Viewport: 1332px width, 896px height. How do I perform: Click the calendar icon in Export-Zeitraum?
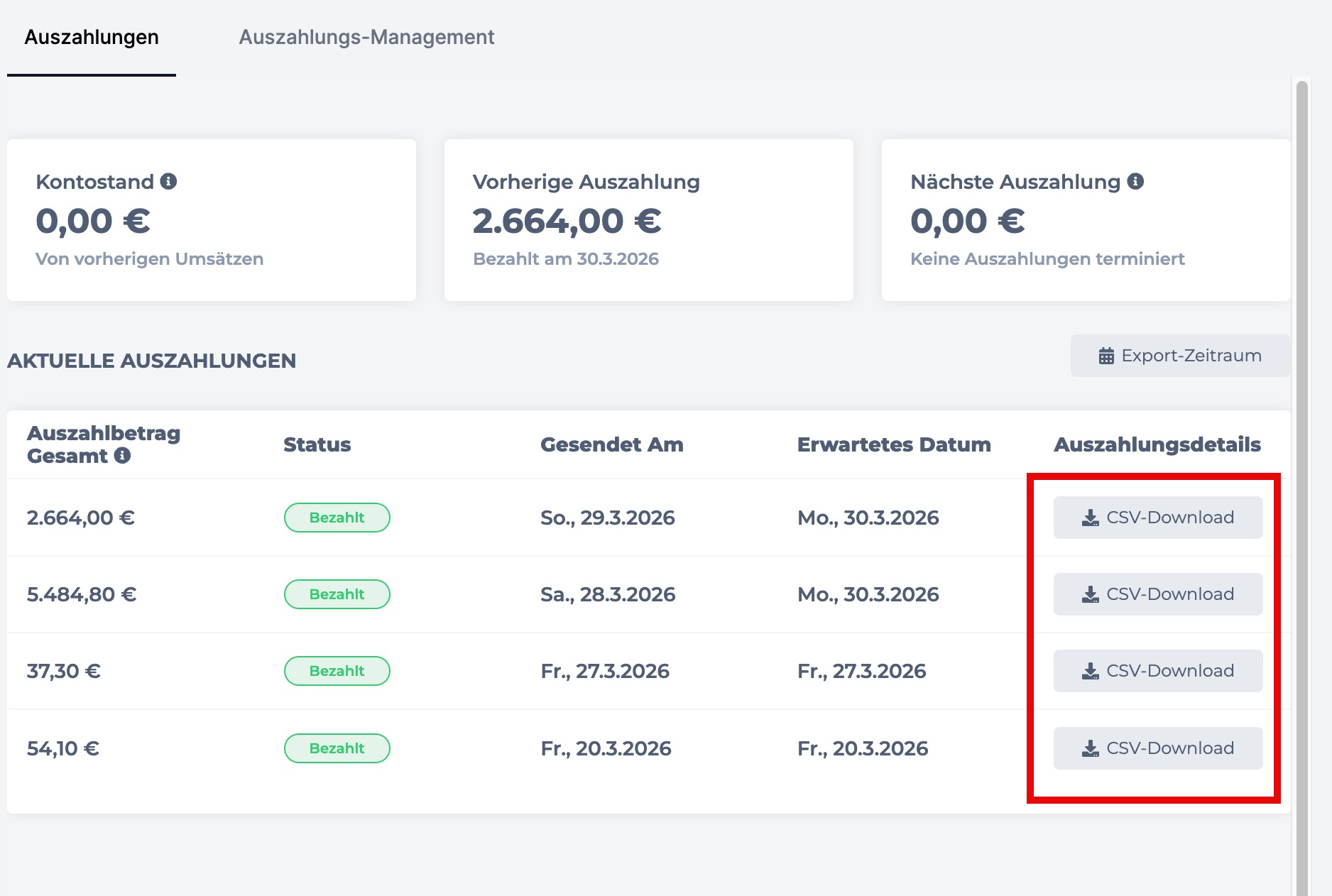click(x=1106, y=356)
